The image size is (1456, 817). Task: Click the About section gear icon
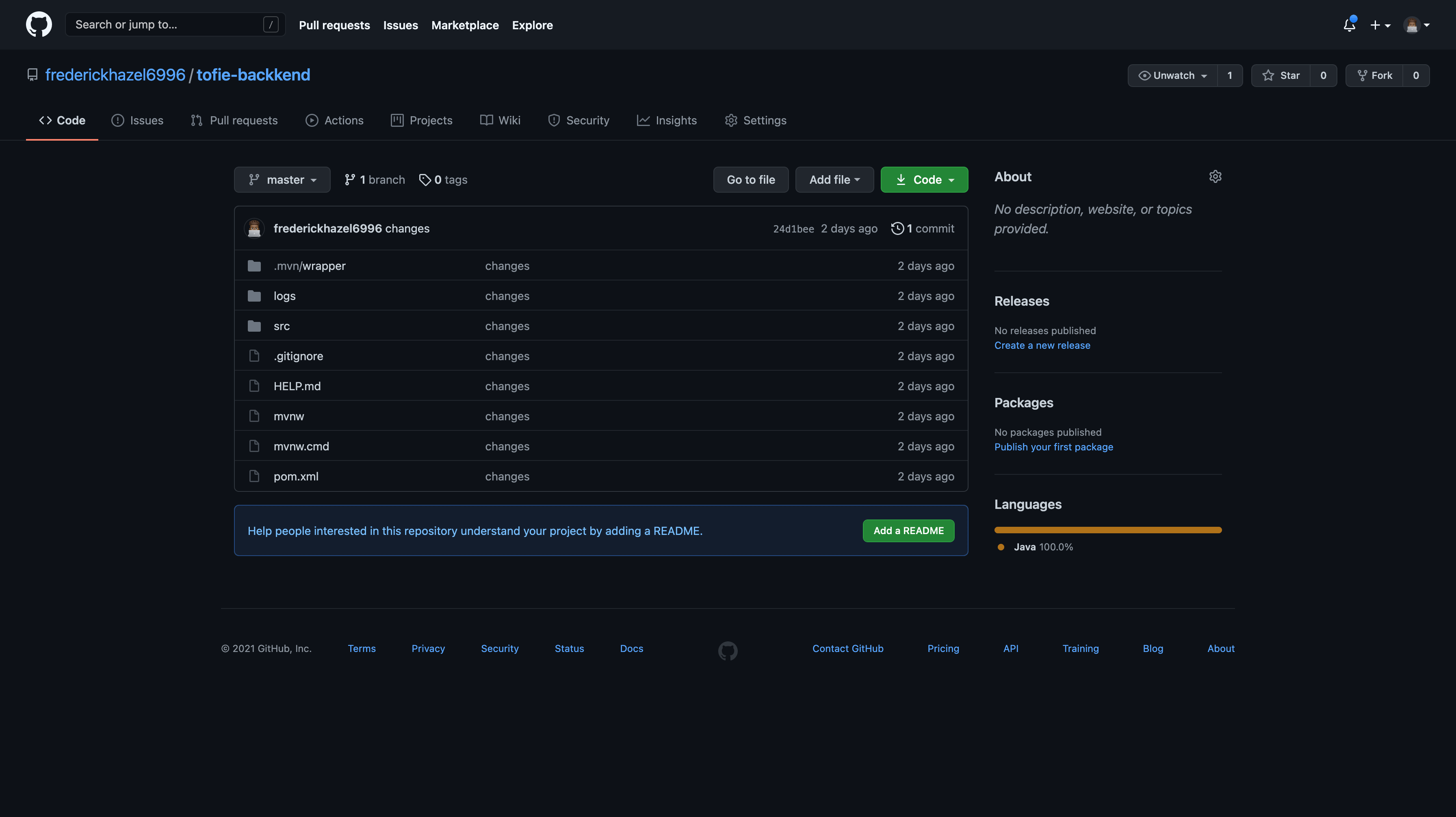(x=1215, y=177)
